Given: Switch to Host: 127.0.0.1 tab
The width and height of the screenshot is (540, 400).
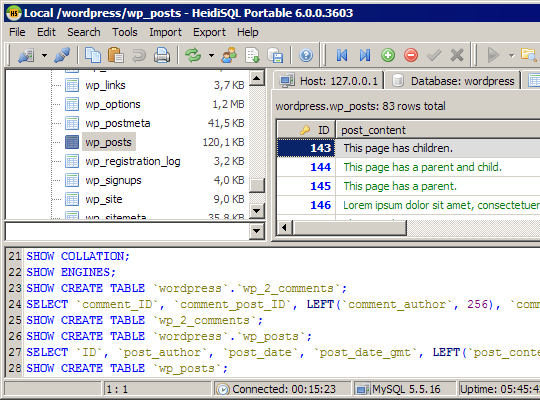Looking at the screenshot, I should 329,81.
